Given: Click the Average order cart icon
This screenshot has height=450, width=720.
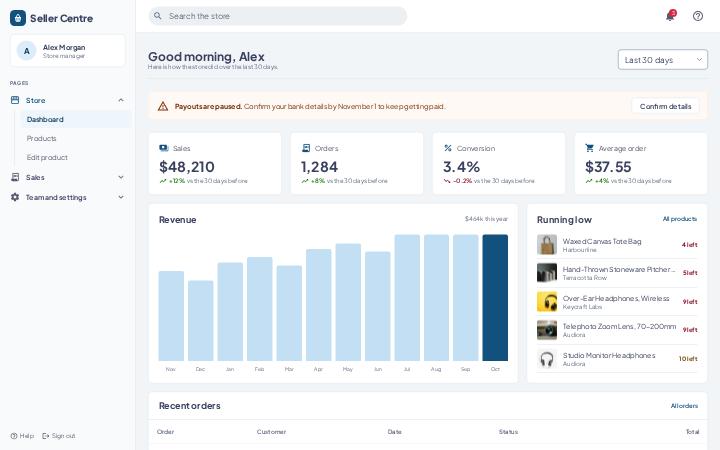Looking at the screenshot, I should (589, 148).
